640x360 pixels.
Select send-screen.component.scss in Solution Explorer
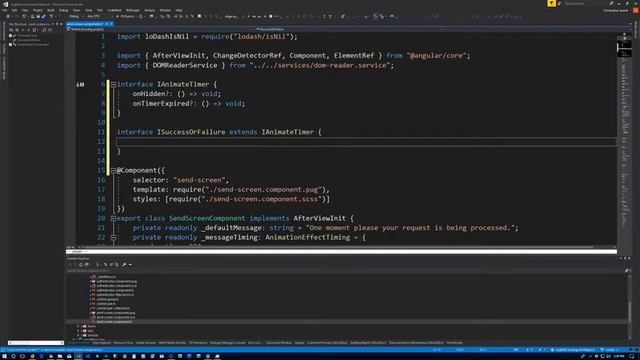(x=116, y=317)
